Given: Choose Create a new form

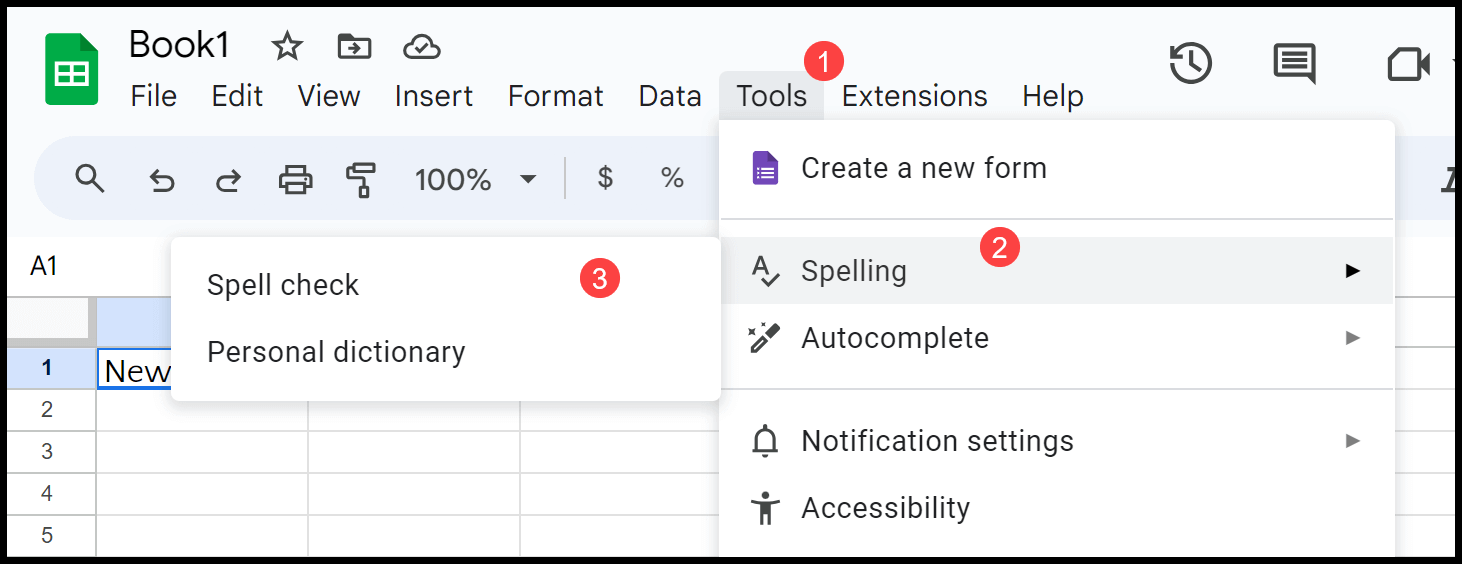Looking at the screenshot, I should 1057,168.
